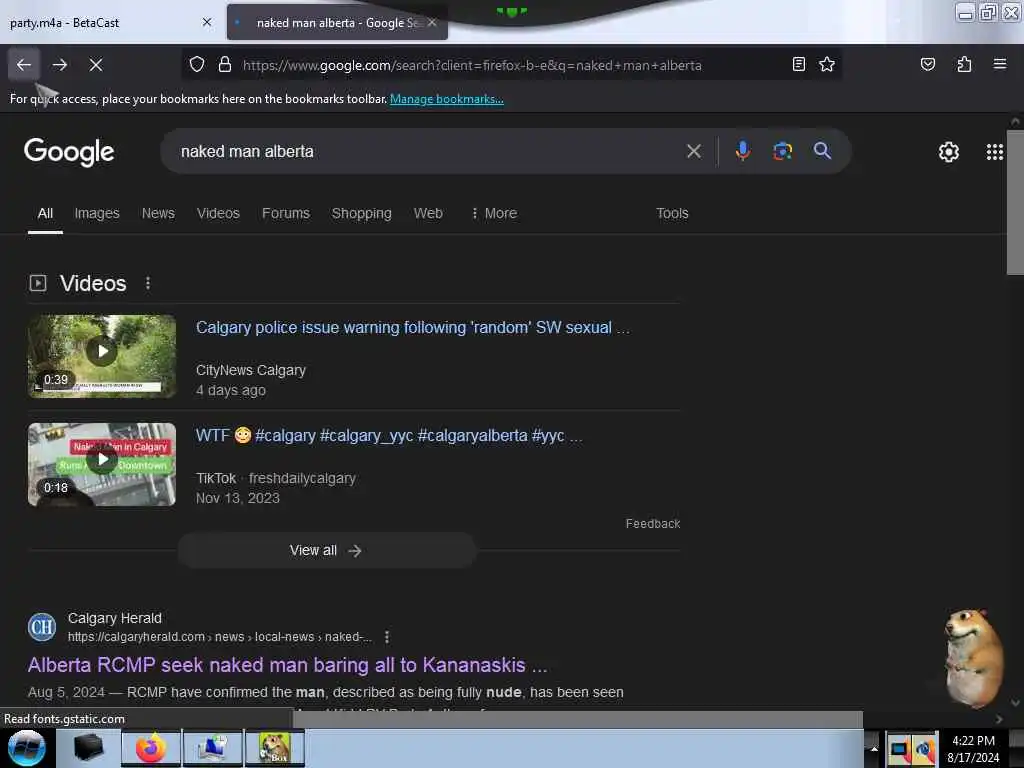Screen dimensions: 1024x768
Task: Click the hamster desktop mascot
Action: click(974, 658)
